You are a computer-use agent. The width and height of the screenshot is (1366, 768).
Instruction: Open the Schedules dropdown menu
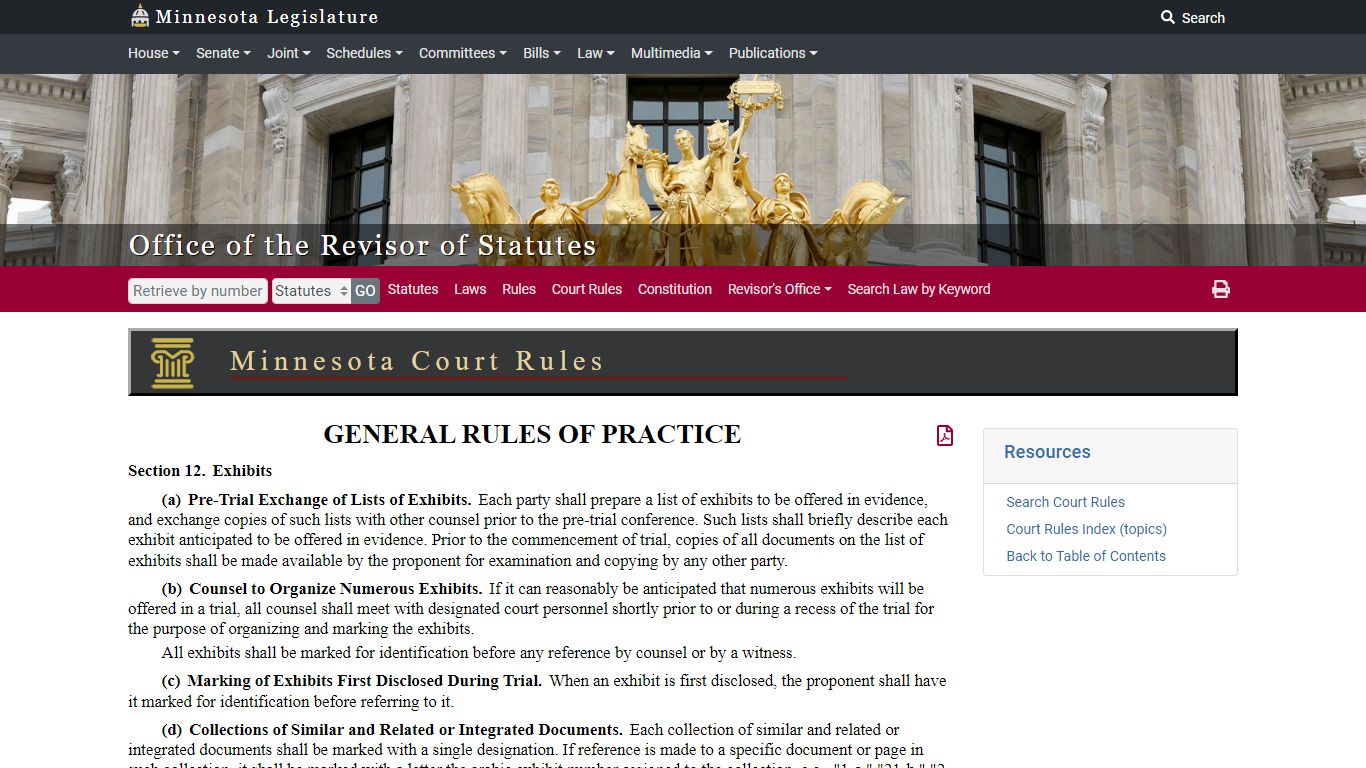364,53
